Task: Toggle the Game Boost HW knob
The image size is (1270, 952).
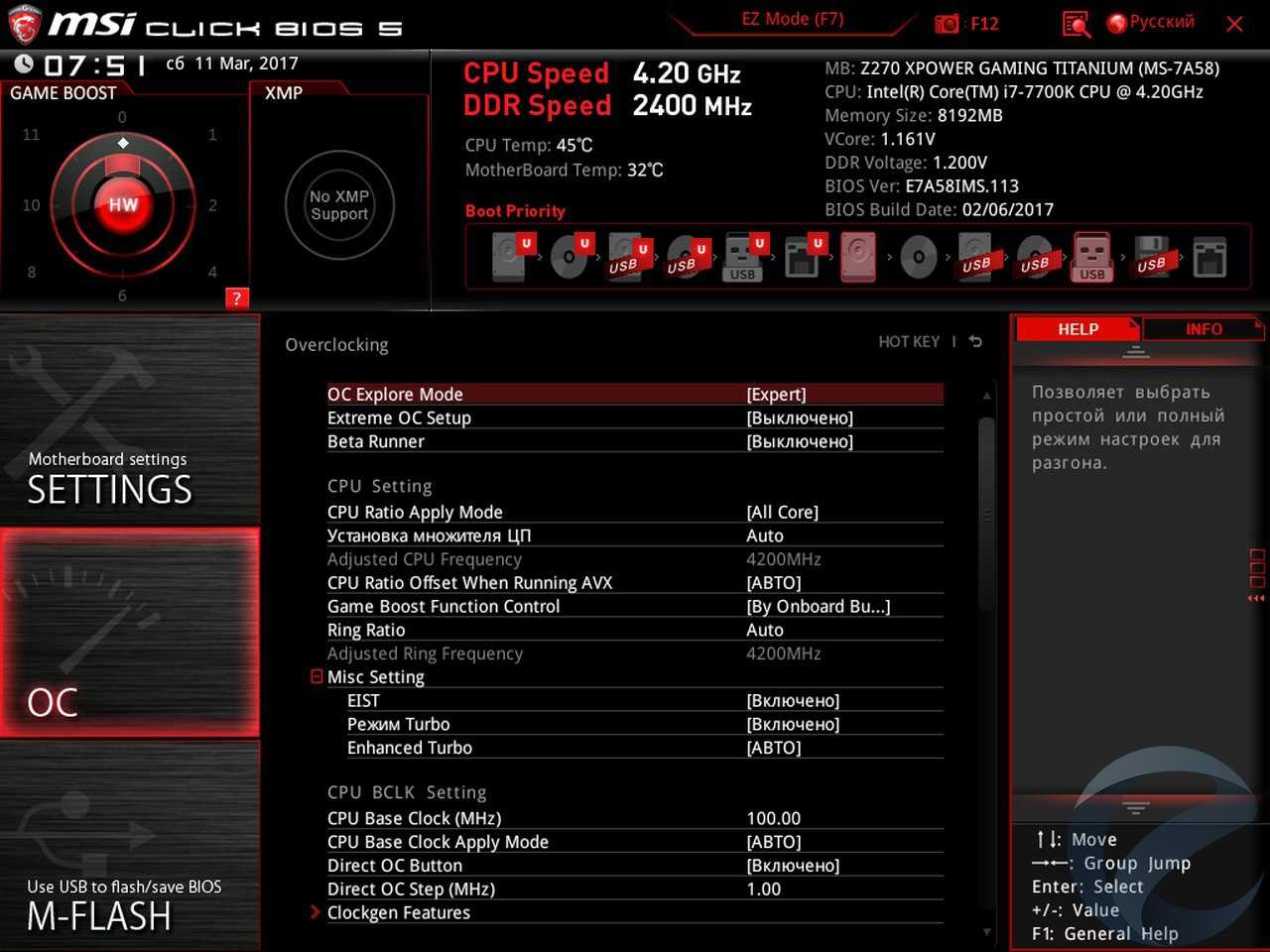Action: coord(123,205)
